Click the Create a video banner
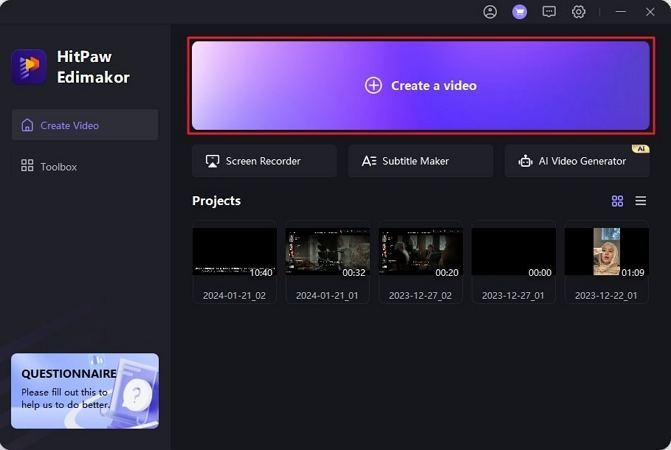The image size is (671, 450). click(421, 86)
